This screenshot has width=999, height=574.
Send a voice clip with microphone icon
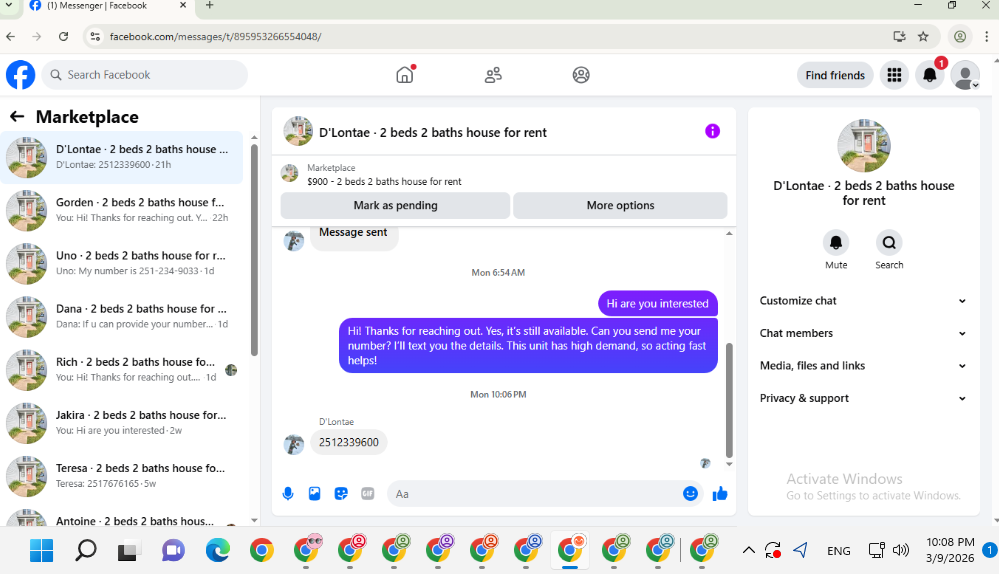click(x=288, y=494)
